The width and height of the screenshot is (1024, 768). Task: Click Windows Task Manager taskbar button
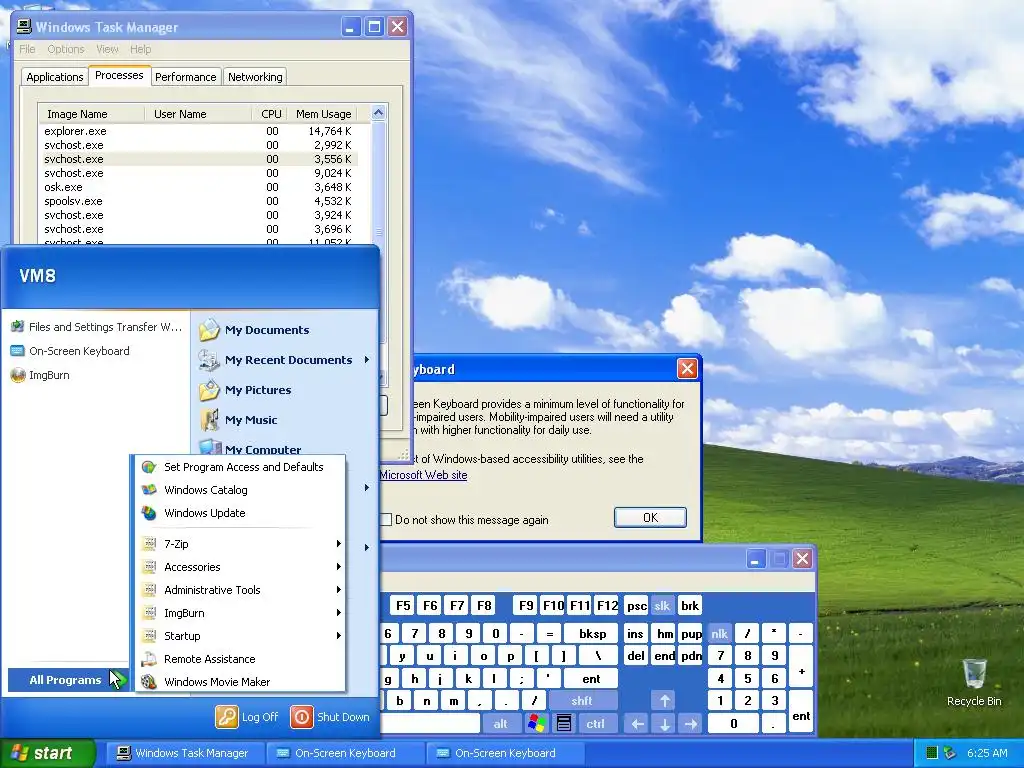pyautogui.click(x=184, y=753)
